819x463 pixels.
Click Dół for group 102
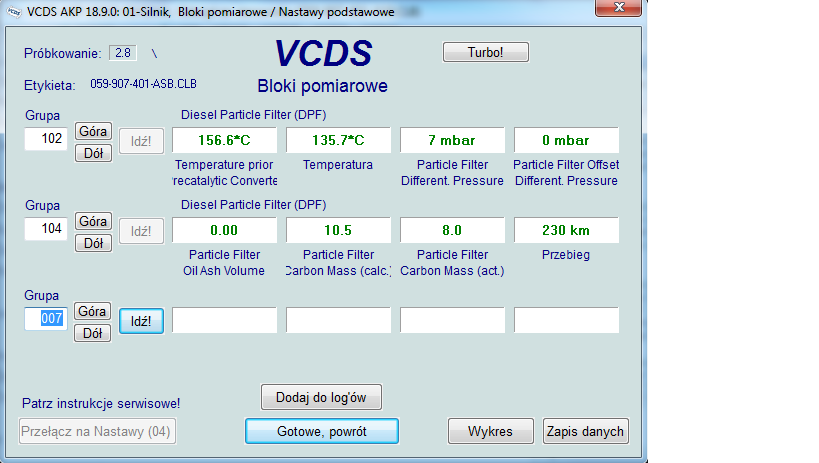pos(93,153)
